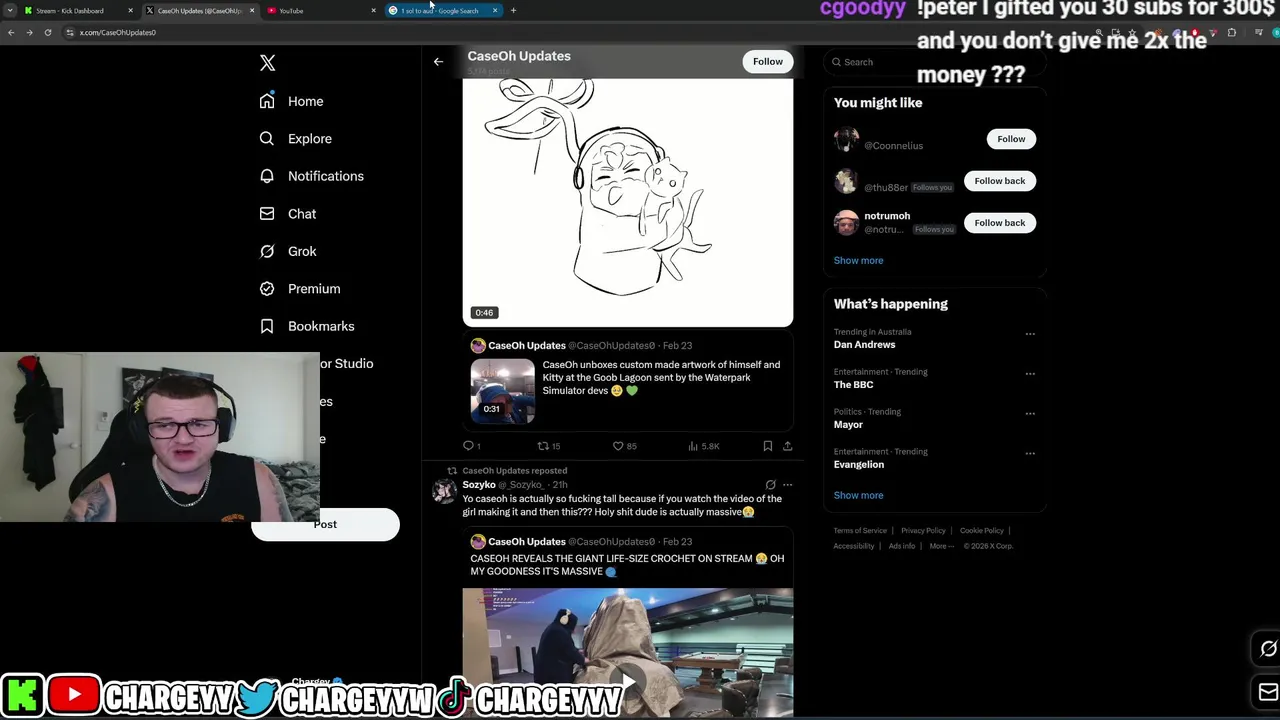Open more options for The BBC trend
1280x720 pixels.
(1030, 374)
